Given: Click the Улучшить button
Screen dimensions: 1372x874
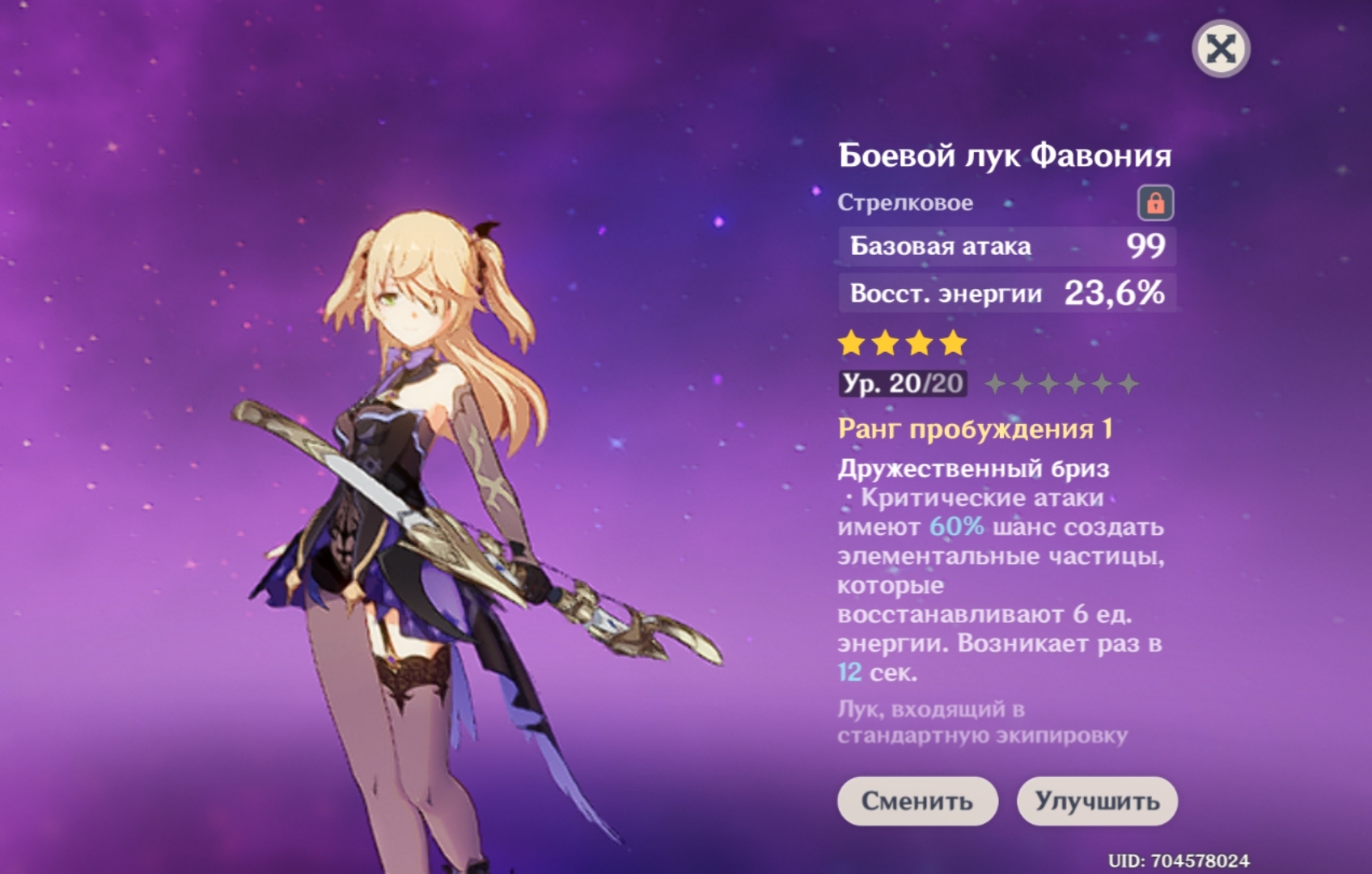Looking at the screenshot, I should pyautogui.click(x=1097, y=801).
